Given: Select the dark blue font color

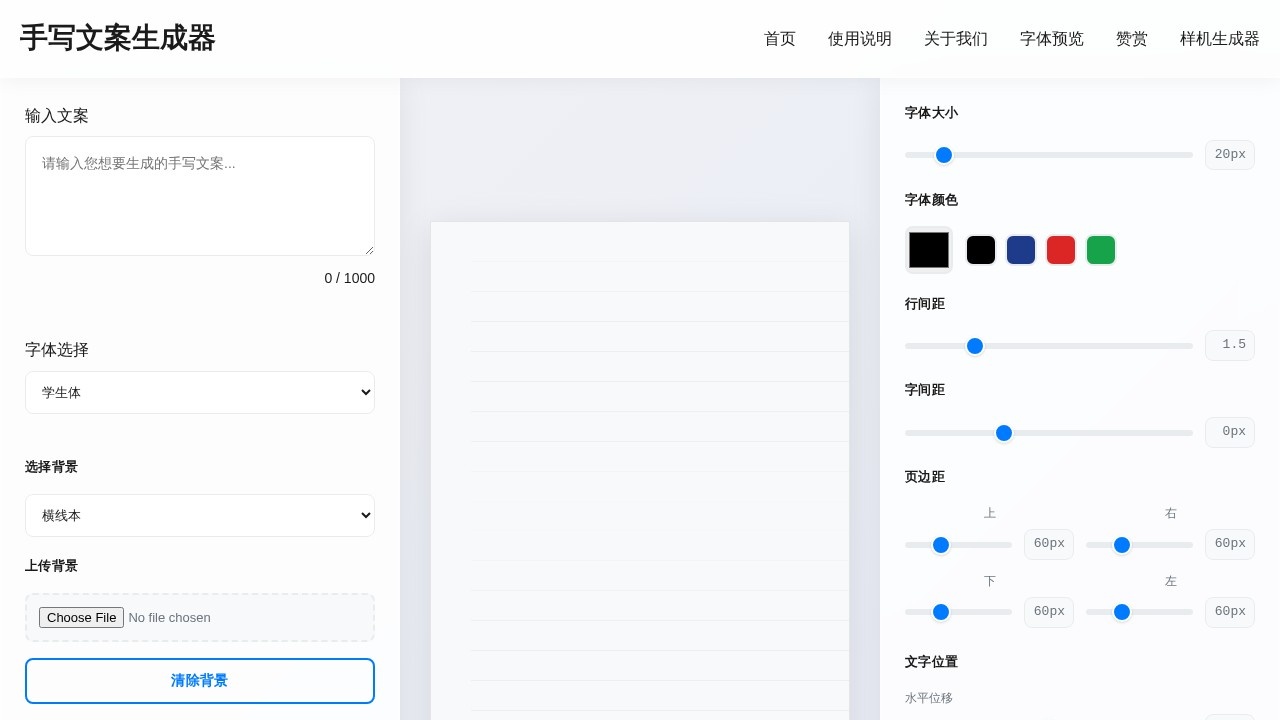Looking at the screenshot, I should (x=1021, y=250).
